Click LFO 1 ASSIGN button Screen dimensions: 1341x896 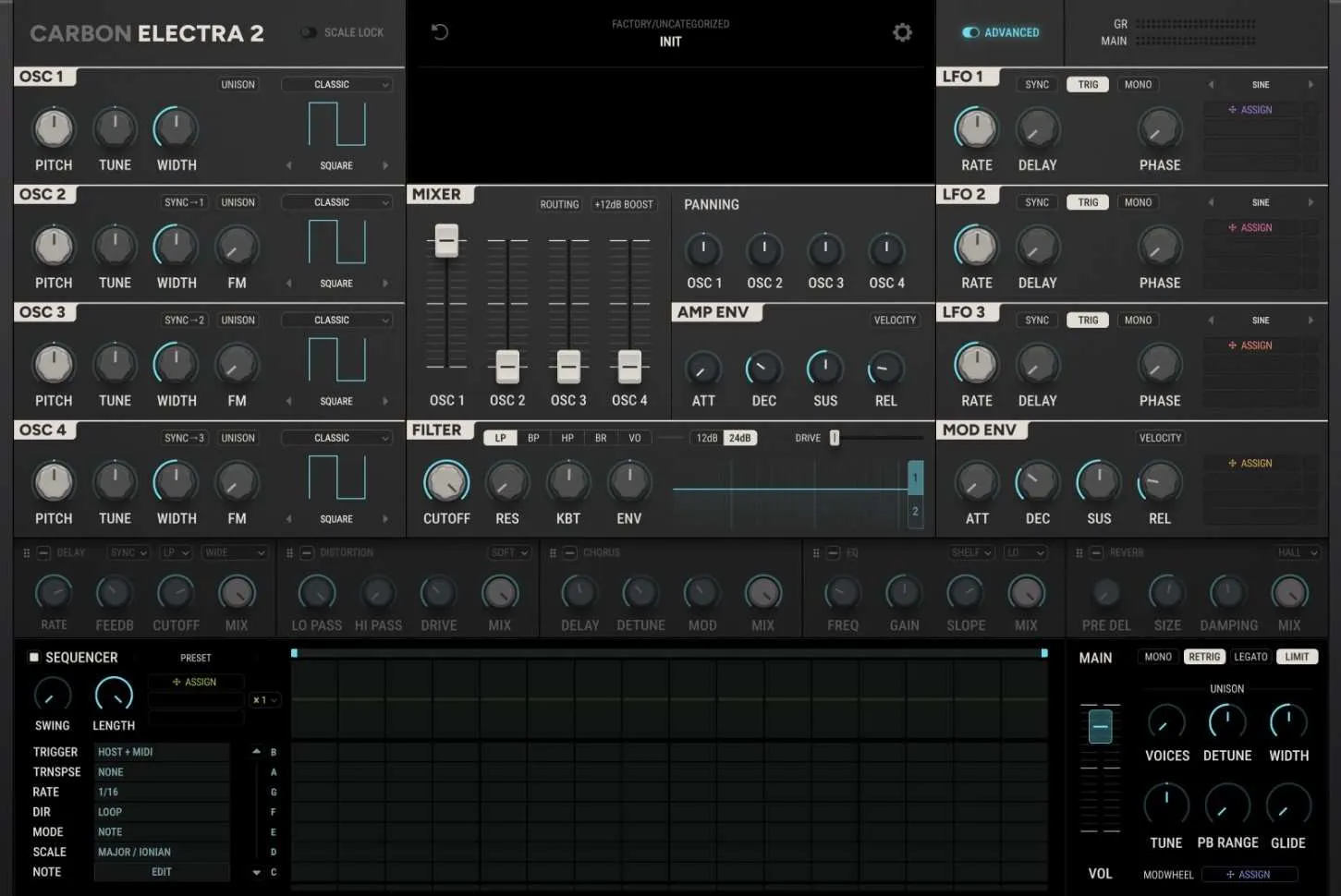pos(1250,110)
